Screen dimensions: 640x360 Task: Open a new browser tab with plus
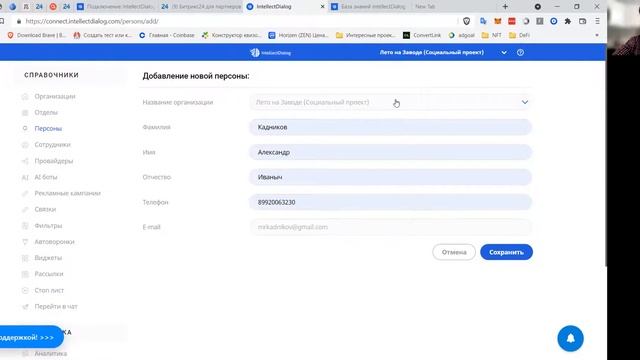505,7
